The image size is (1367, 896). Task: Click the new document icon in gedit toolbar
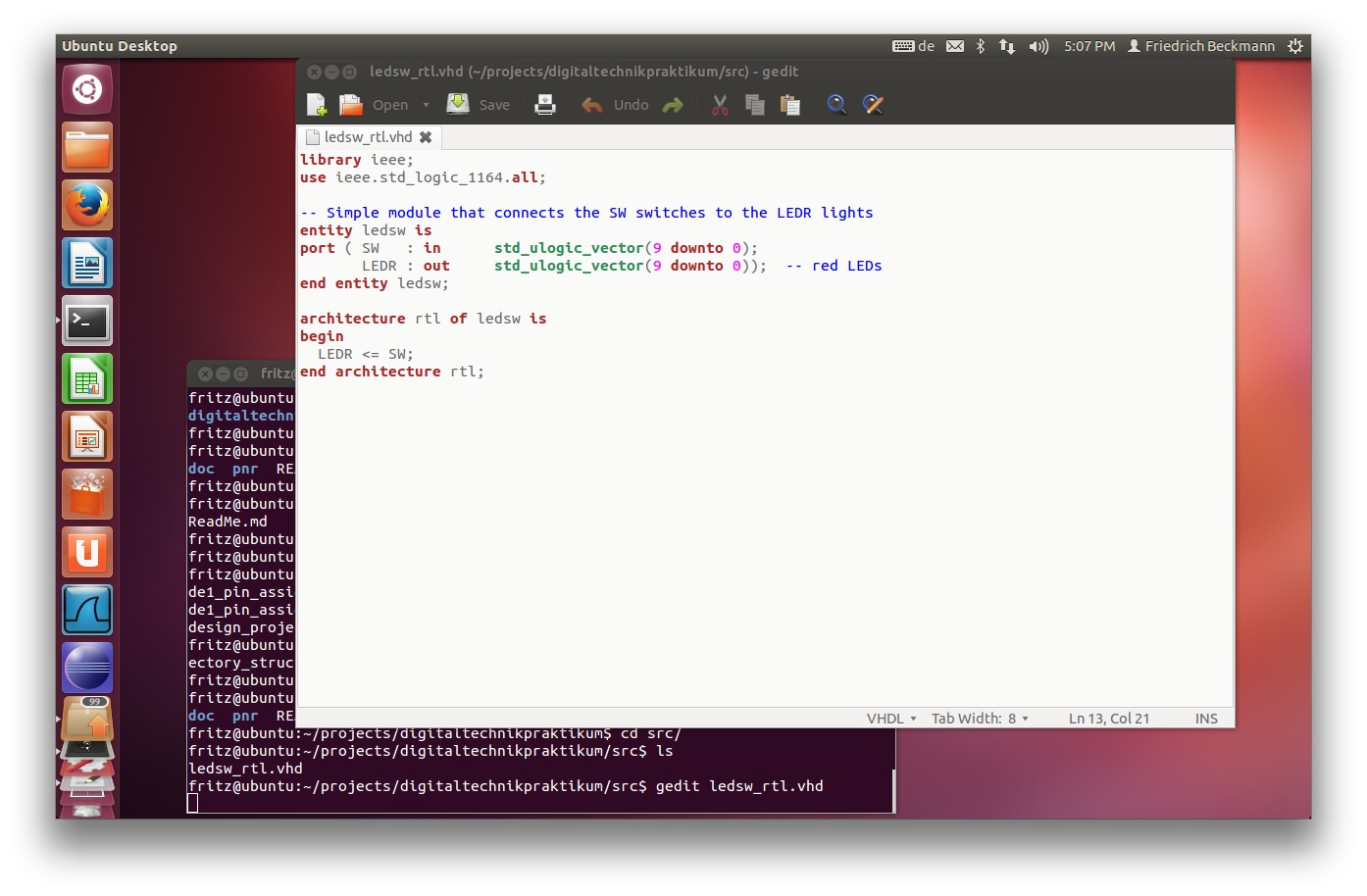click(316, 105)
